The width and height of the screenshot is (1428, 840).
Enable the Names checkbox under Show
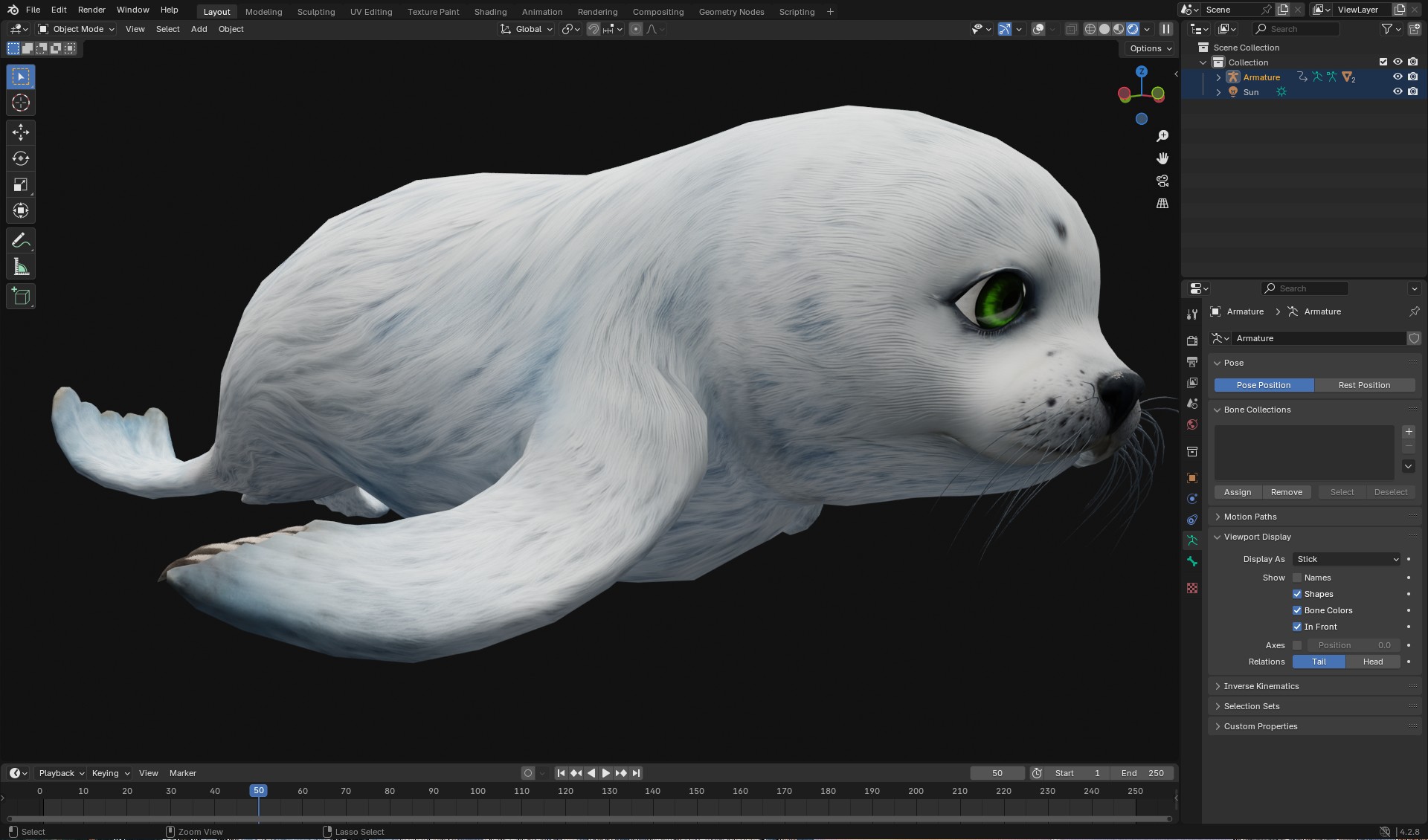pos(1299,578)
